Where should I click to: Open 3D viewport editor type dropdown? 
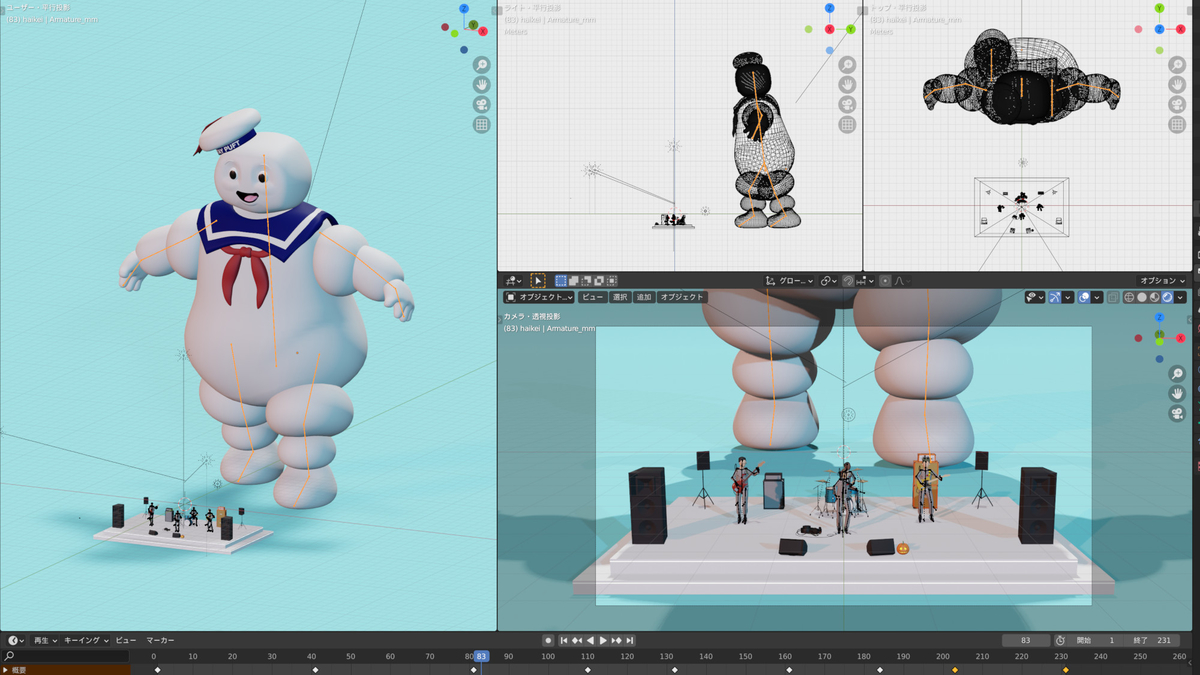(x=513, y=281)
